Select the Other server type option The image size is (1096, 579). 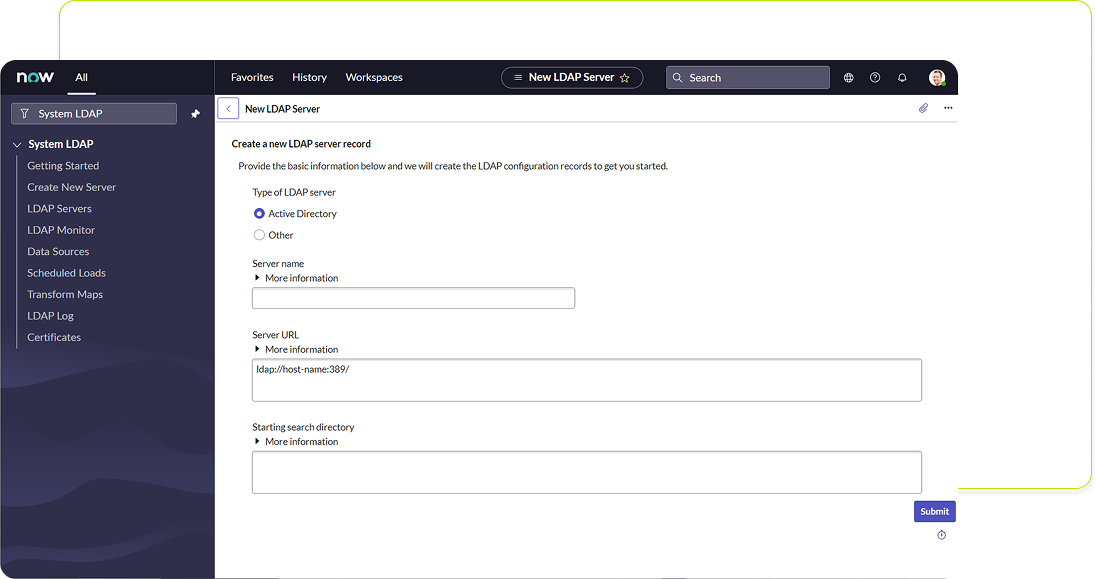pos(260,235)
